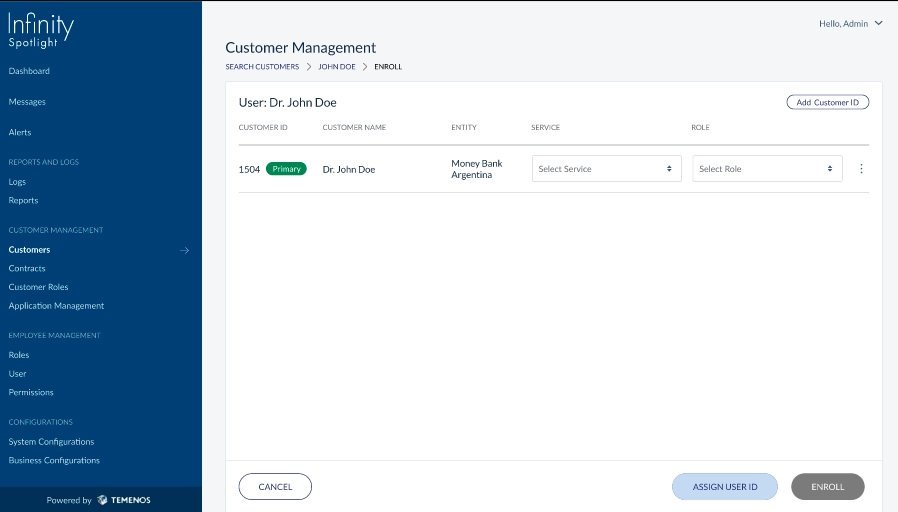The image size is (898, 512).
Task: Click the Infinity Spotlight logo
Action: coord(41,30)
